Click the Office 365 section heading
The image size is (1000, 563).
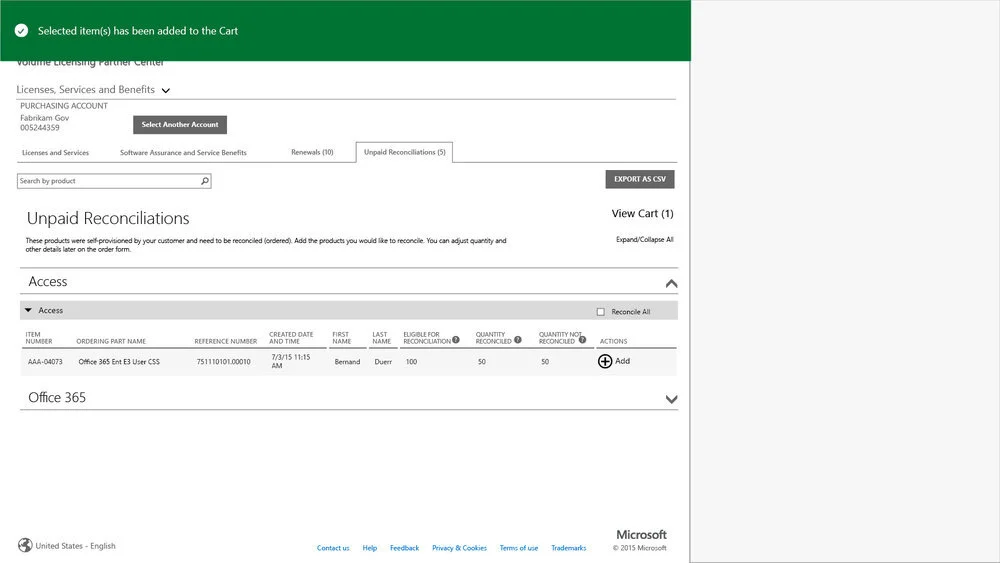tap(57, 398)
